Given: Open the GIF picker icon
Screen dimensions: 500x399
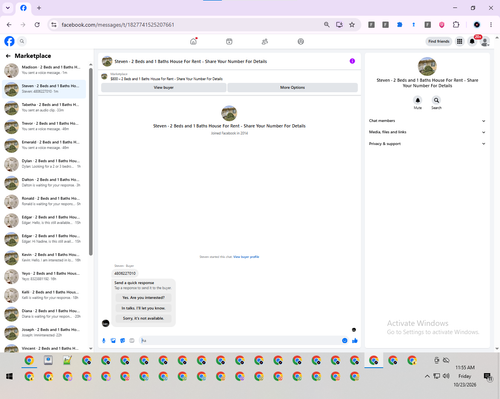Looking at the screenshot, I should (132, 340).
